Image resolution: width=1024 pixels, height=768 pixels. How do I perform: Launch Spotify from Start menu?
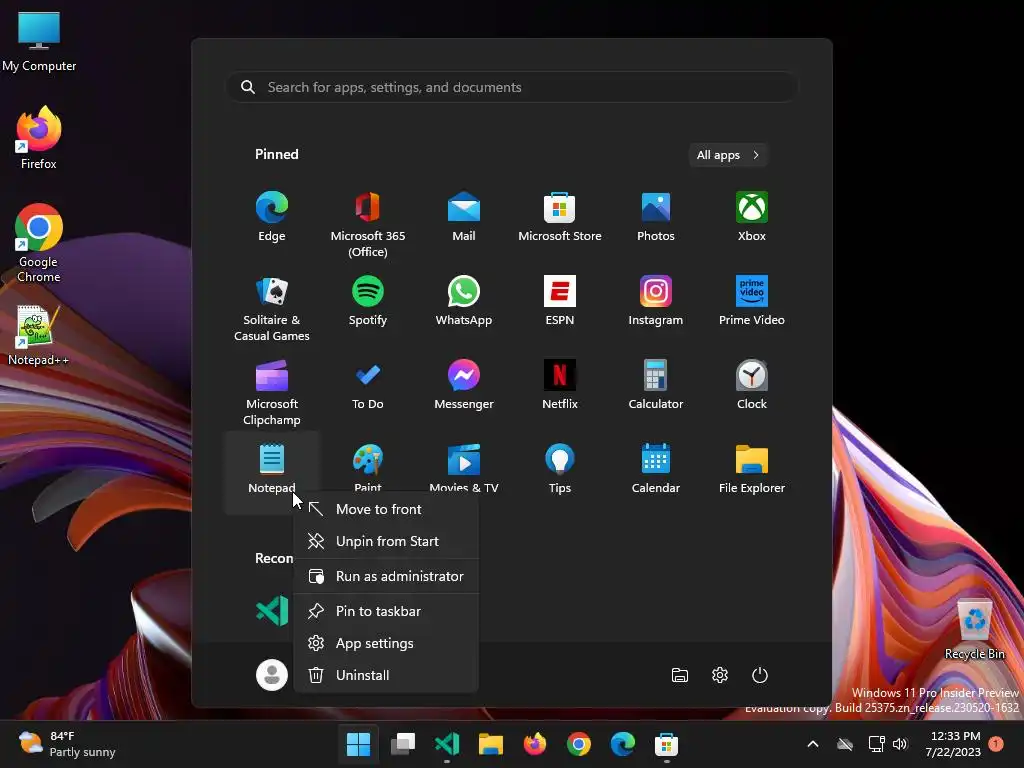click(368, 302)
